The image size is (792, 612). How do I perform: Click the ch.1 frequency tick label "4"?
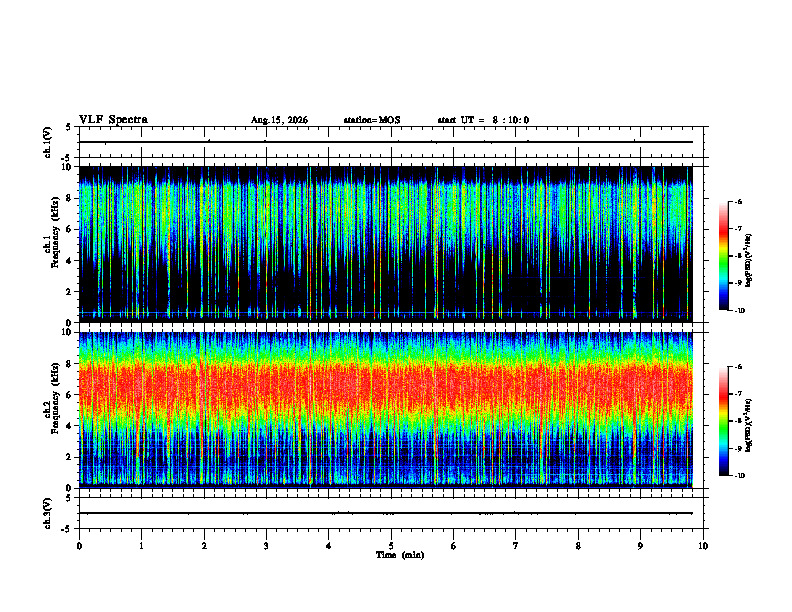(70, 261)
